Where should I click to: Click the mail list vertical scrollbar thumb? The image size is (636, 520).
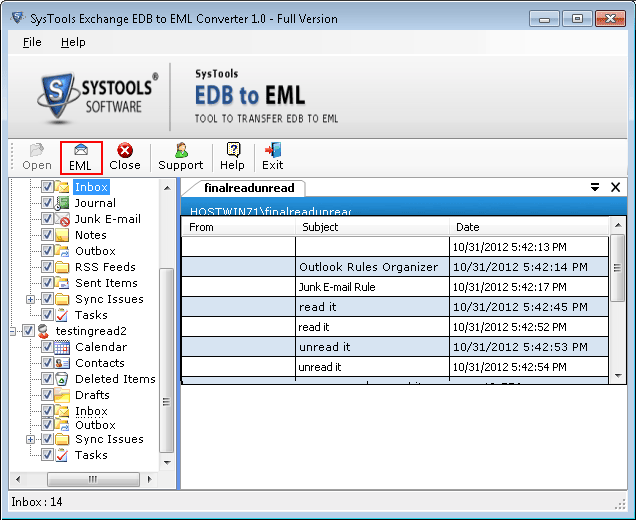pos(617,268)
